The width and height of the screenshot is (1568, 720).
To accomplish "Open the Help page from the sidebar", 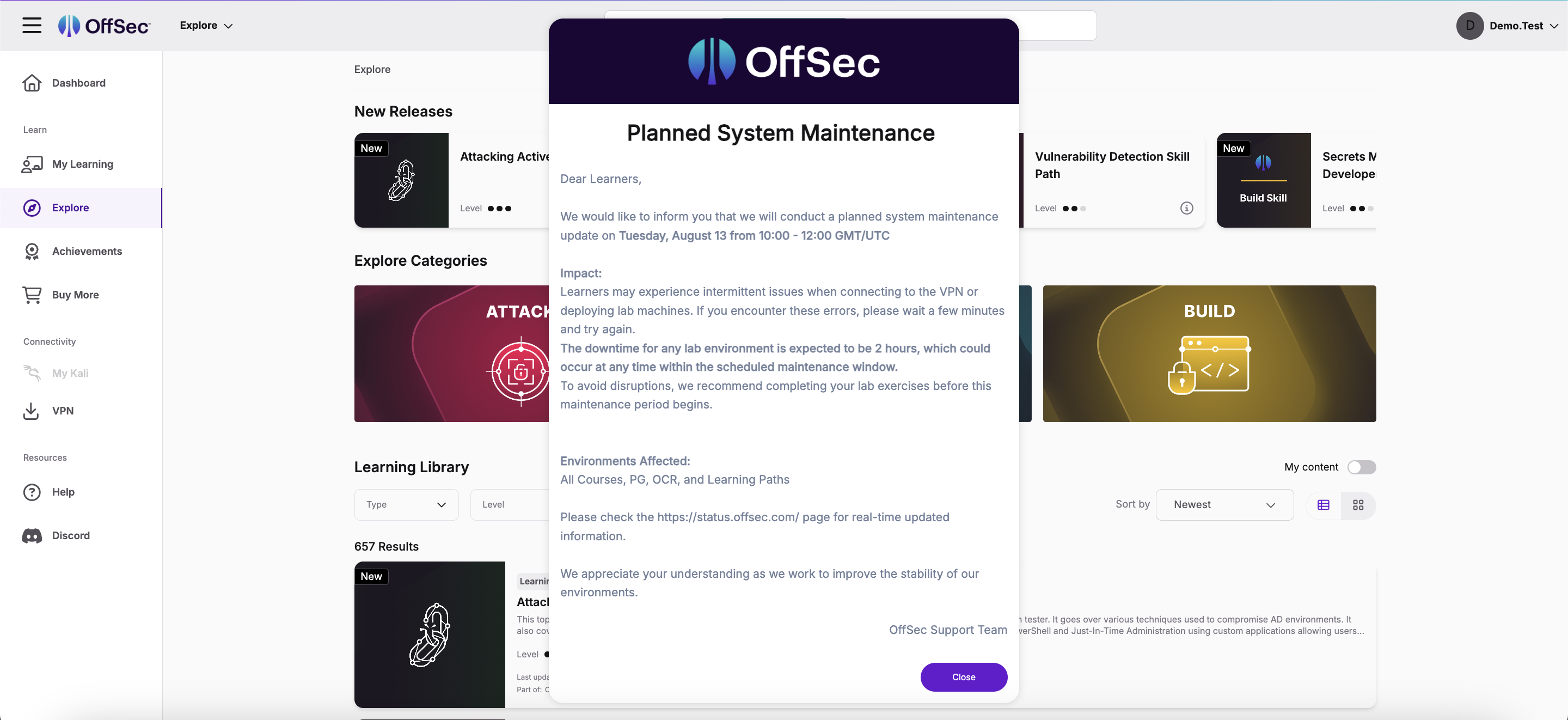I will click(63, 492).
